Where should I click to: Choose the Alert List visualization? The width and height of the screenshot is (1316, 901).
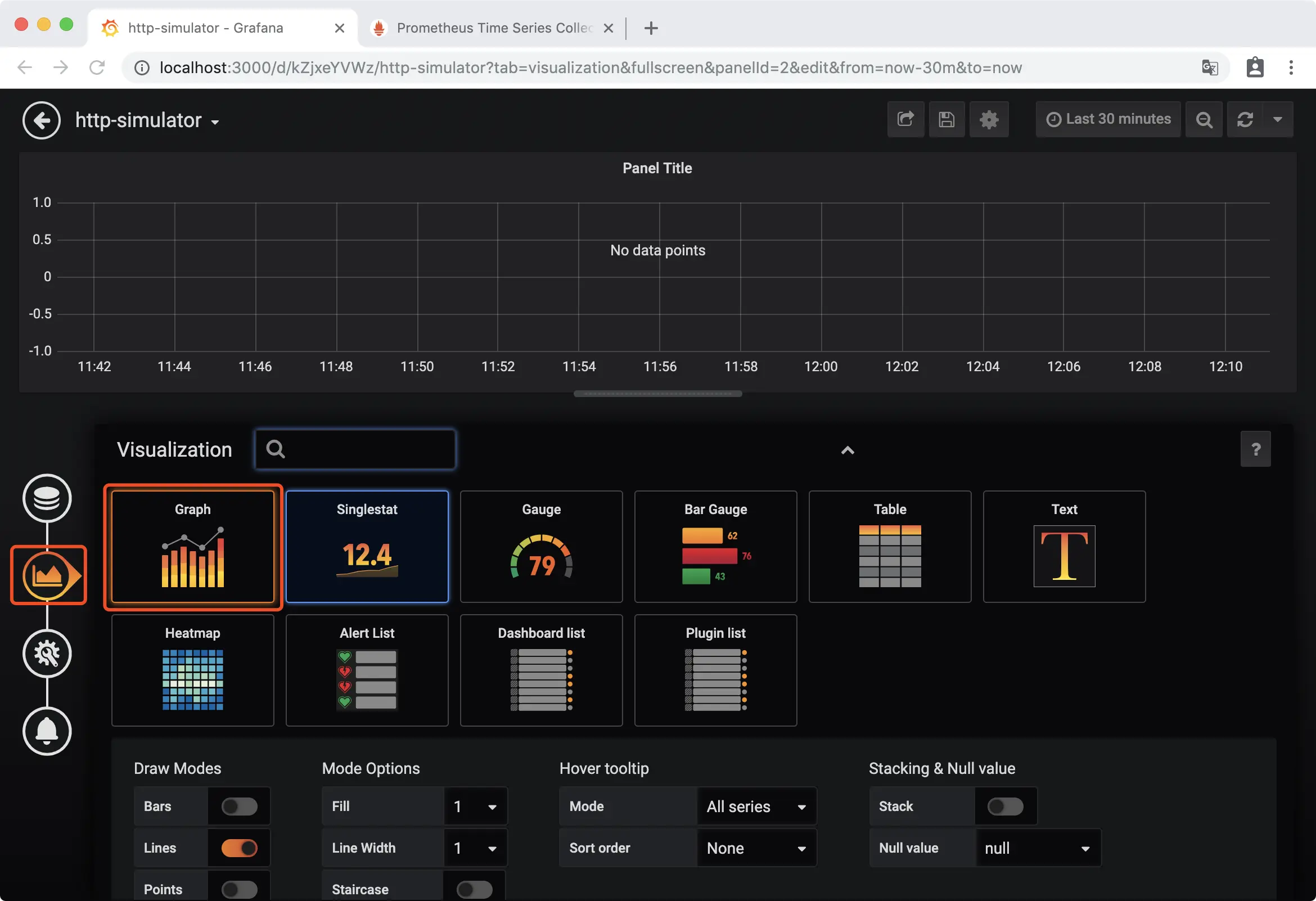367,670
